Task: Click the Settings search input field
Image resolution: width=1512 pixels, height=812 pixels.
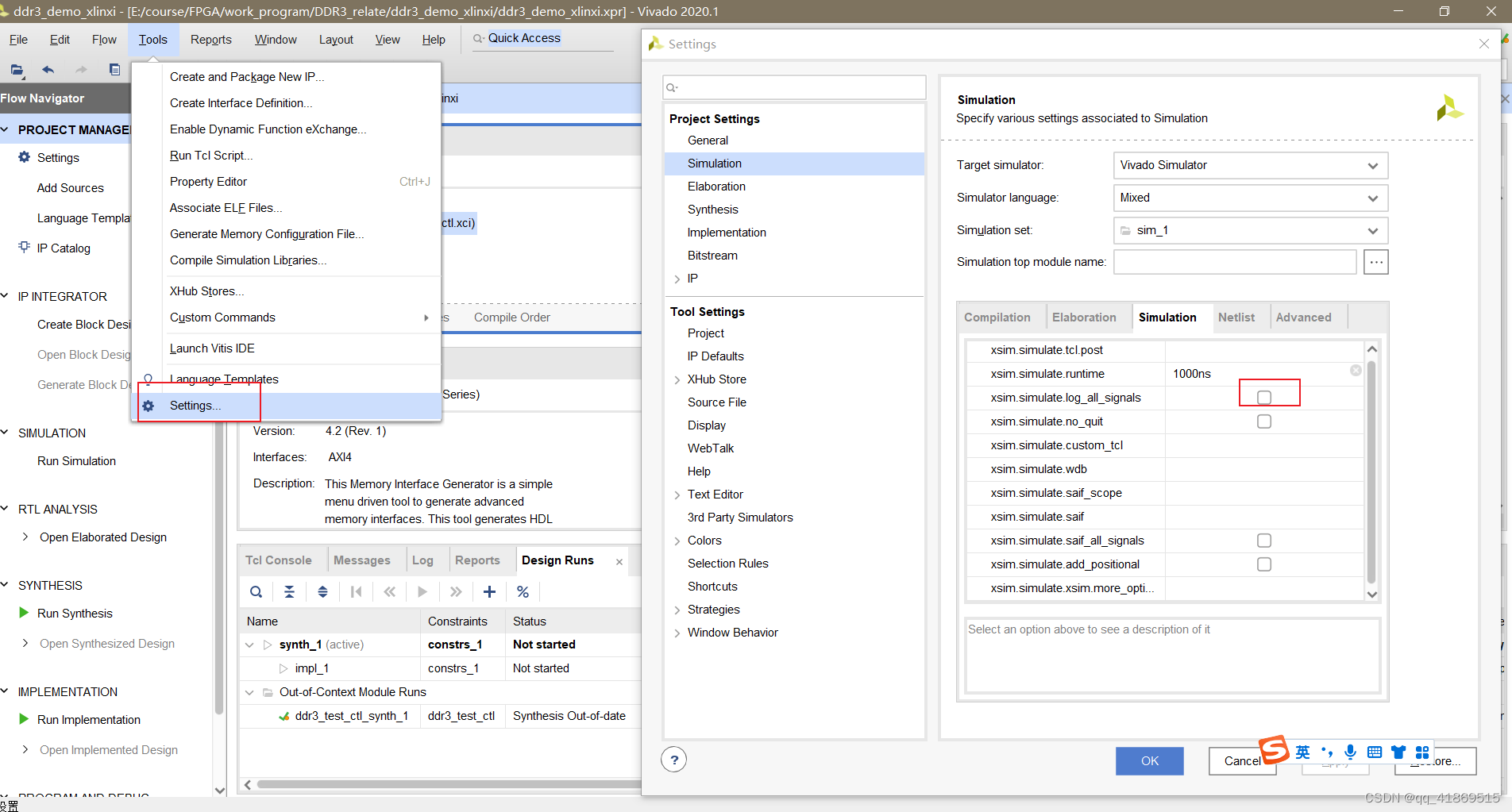Action: (794, 87)
